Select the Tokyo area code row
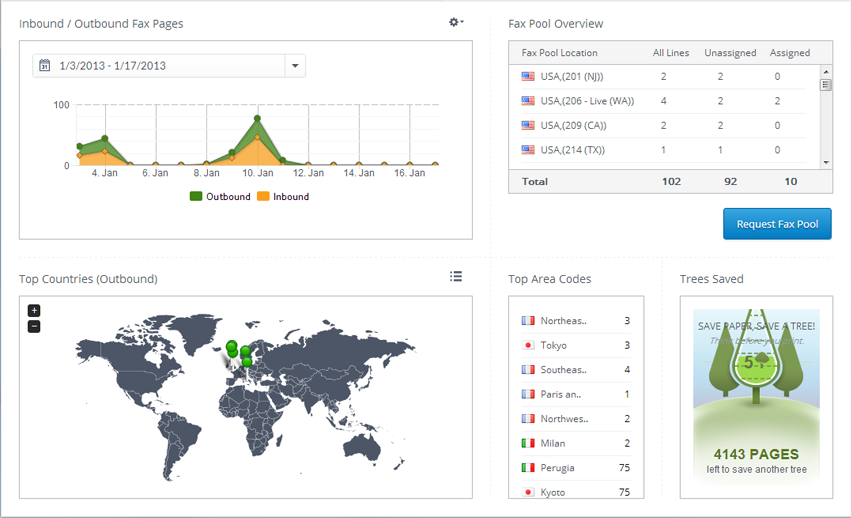851x518 pixels. pyautogui.click(x=576, y=345)
